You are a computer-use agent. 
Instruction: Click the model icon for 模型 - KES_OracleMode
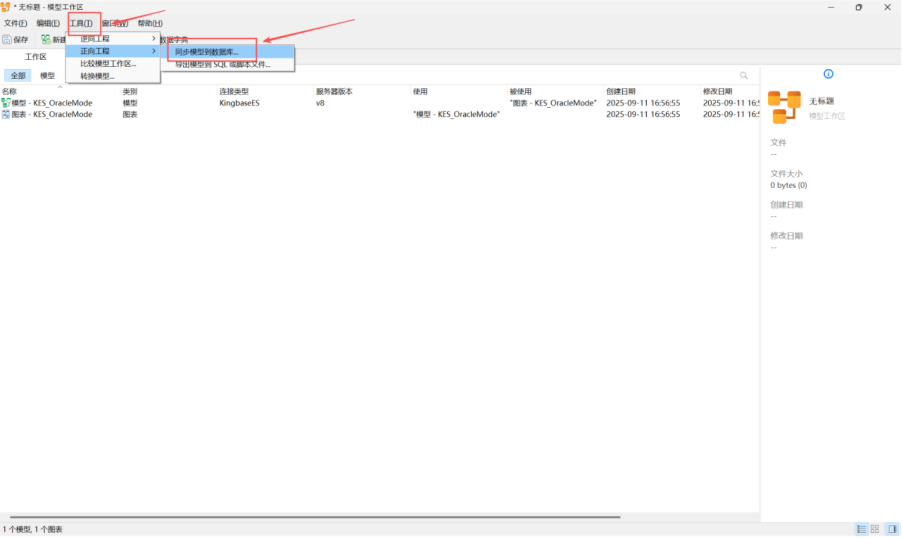point(6,103)
